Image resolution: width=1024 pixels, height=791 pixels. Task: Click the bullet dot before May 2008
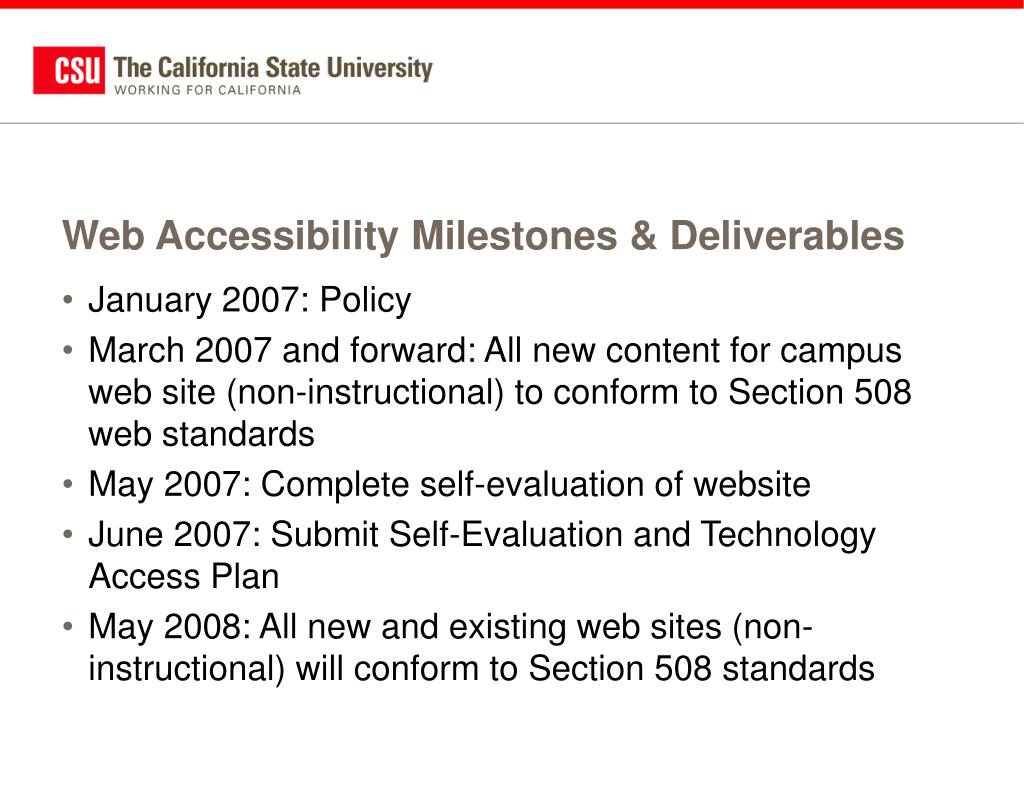point(68,627)
